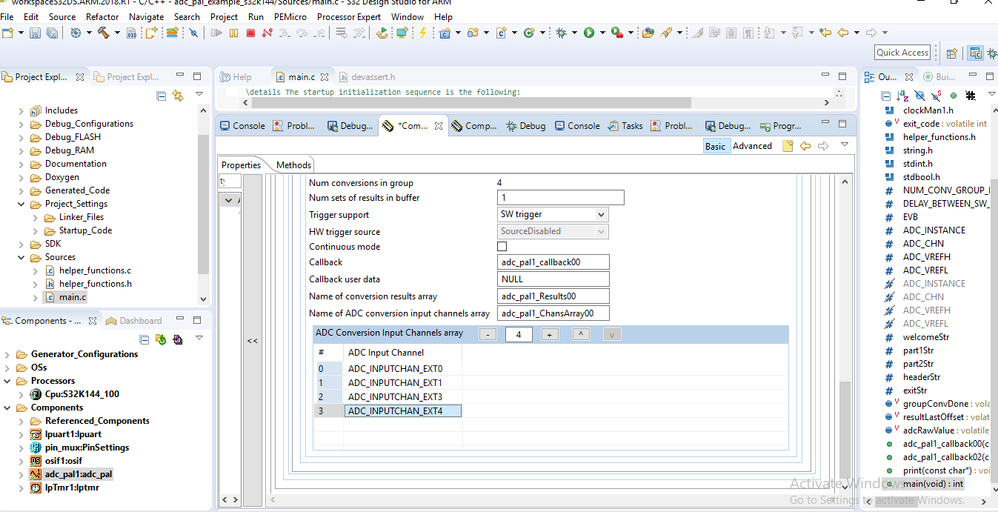The height and width of the screenshot is (512, 998).
Task: Open the Build hammer dropdown arrow
Action: pos(117,32)
